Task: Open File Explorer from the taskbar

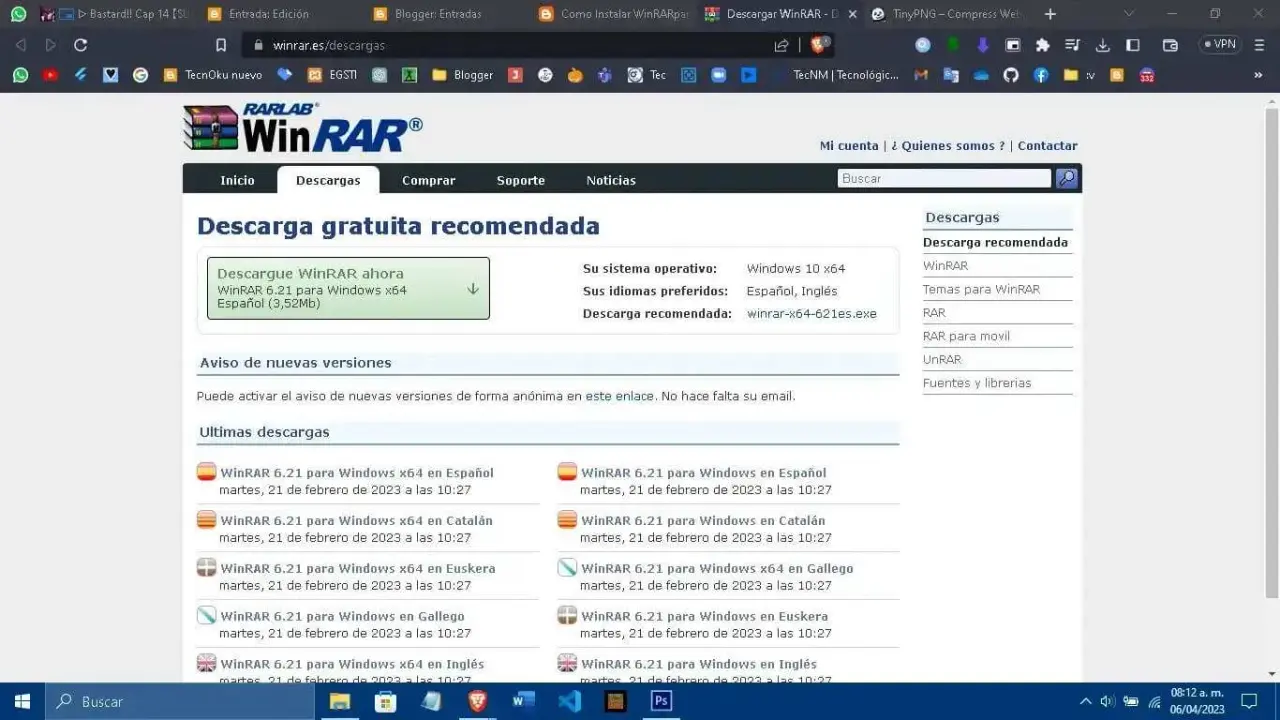Action: pyautogui.click(x=340, y=701)
